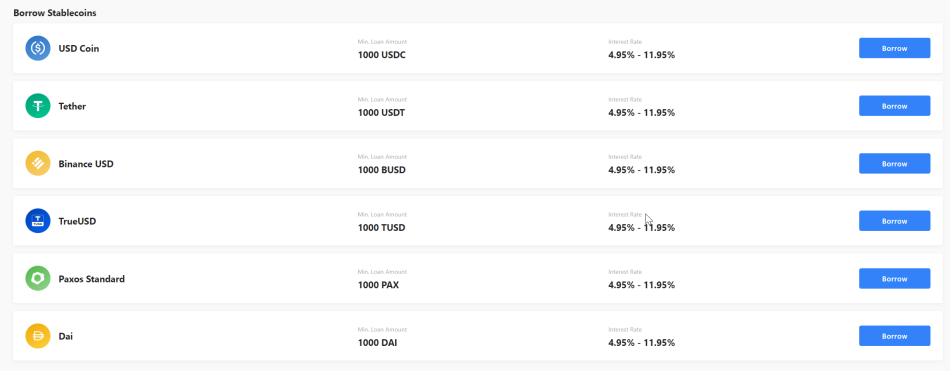The image size is (950, 371).
Task: Select the USD Coin name label
Action: click(79, 48)
